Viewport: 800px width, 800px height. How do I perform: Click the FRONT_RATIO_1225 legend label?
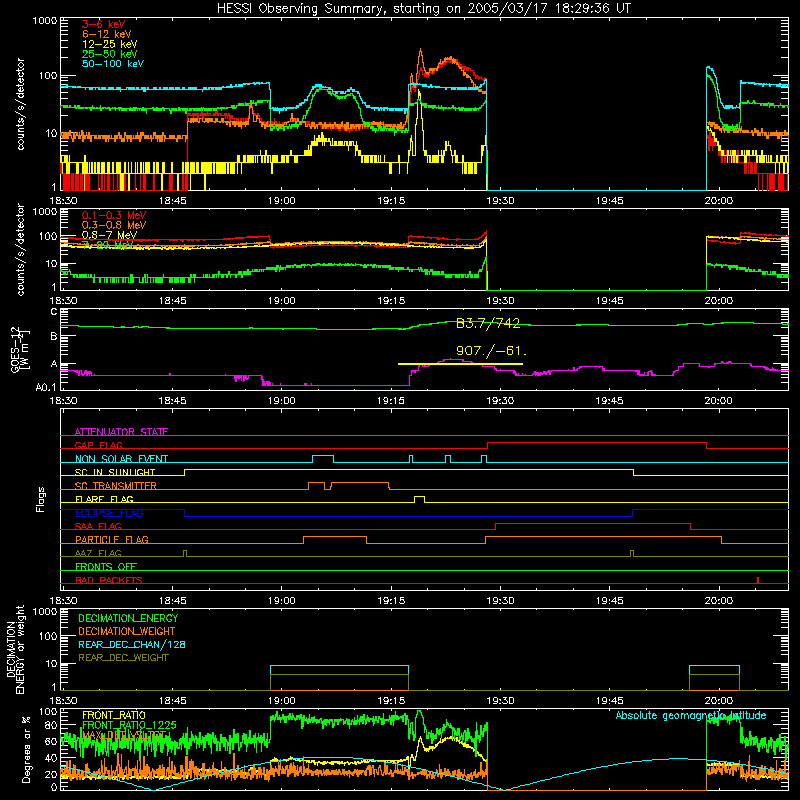tap(129, 726)
